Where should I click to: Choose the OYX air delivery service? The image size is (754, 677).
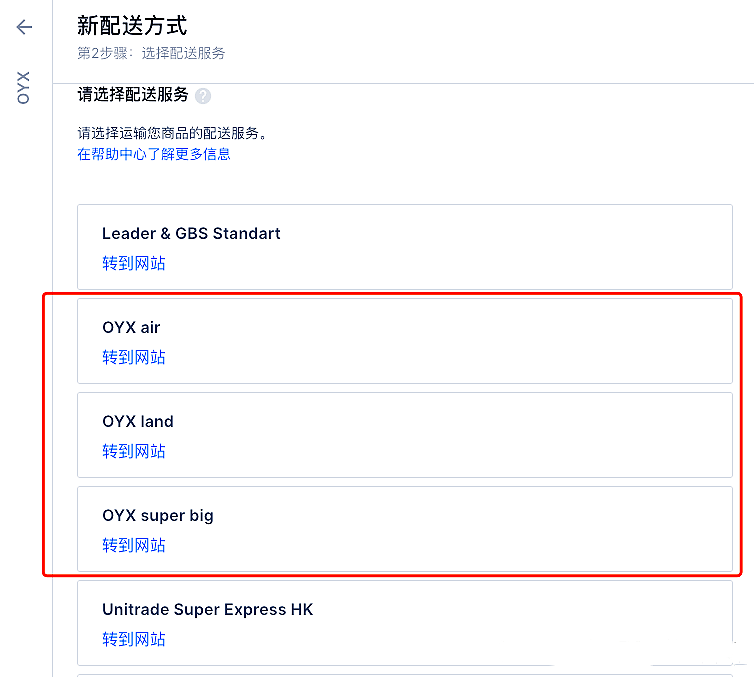point(500,340)
